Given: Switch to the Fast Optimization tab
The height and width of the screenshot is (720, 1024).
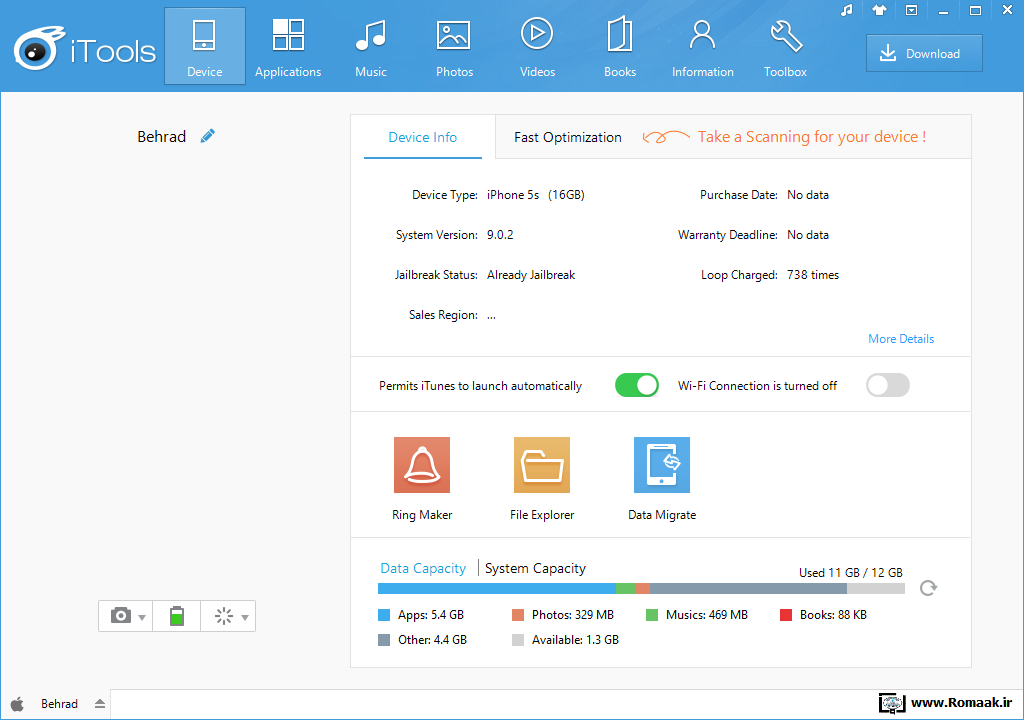Looking at the screenshot, I should [568, 137].
